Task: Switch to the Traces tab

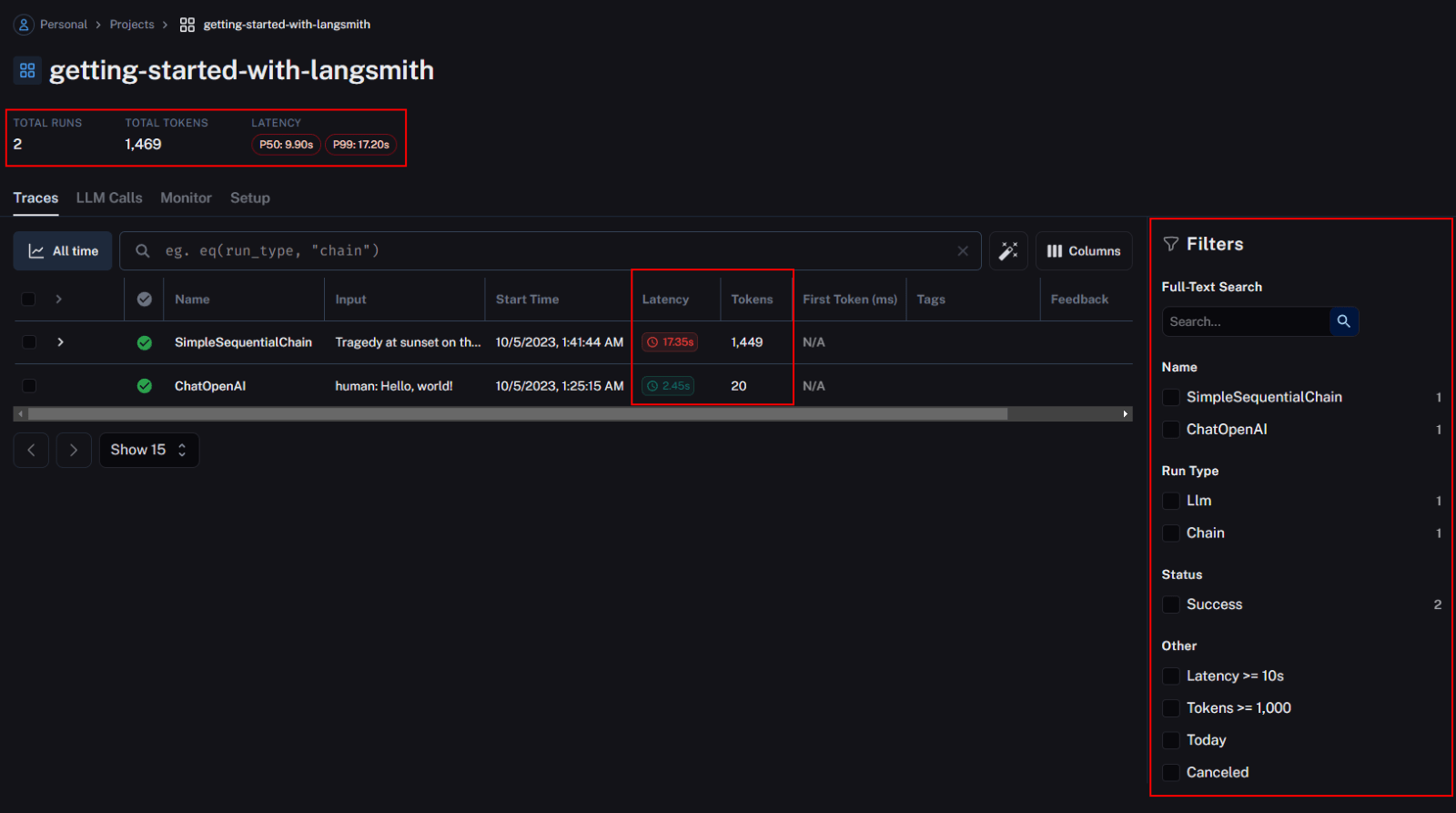Action: pyautogui.click(x=35, y=198)
